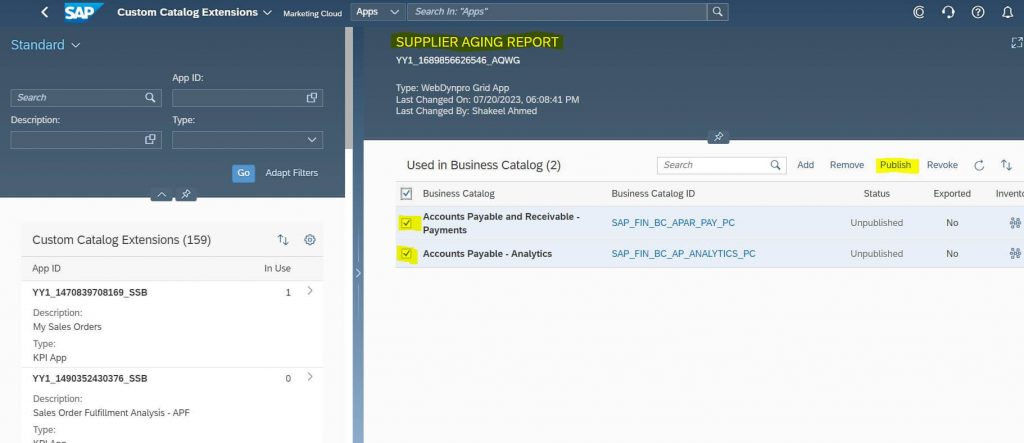Uncheck Accounts Payable and Receivable - Payments row

click(406, 223)
